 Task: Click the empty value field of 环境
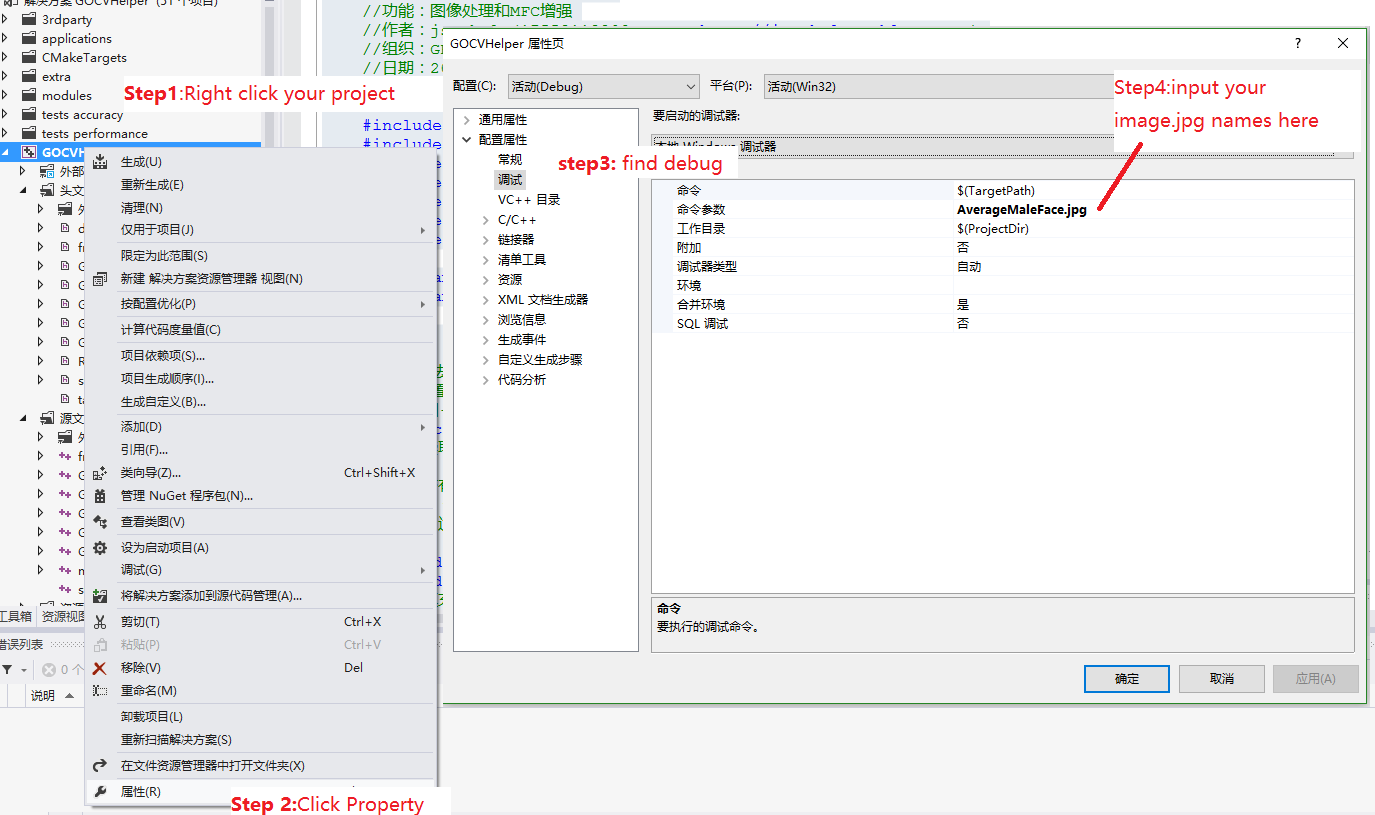(1153, 286)
